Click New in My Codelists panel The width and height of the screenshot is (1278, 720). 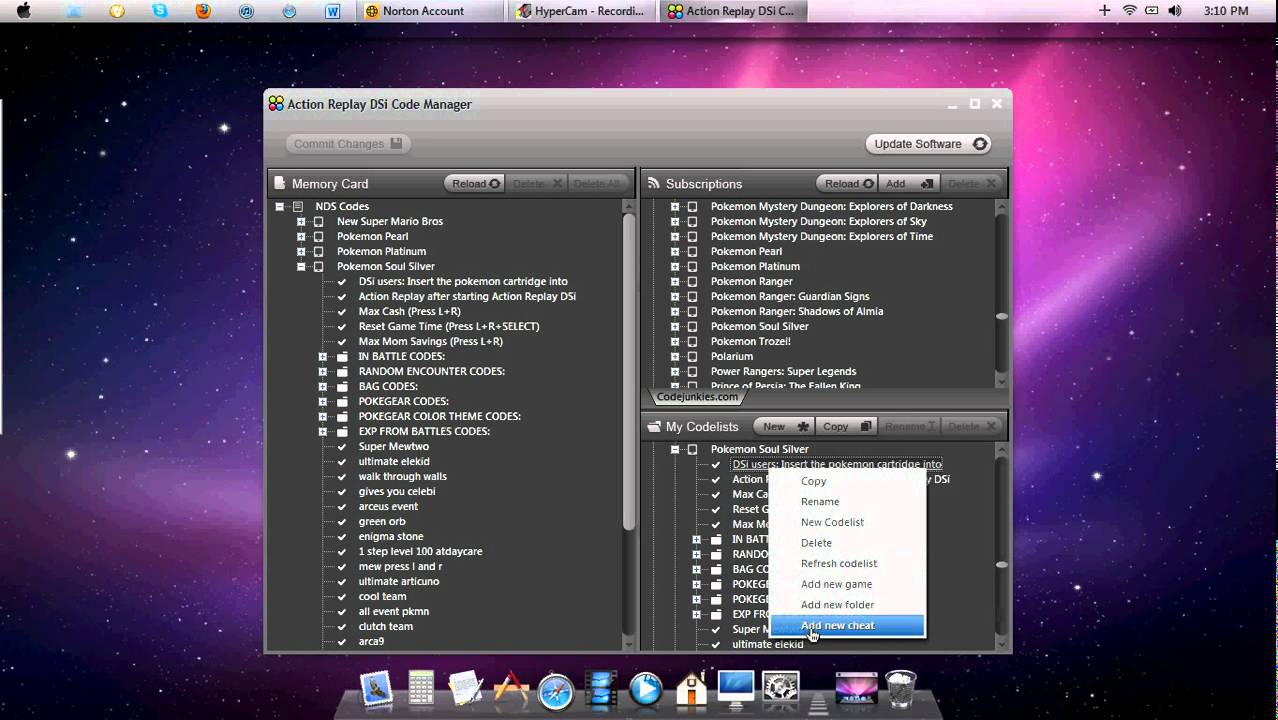784,426
